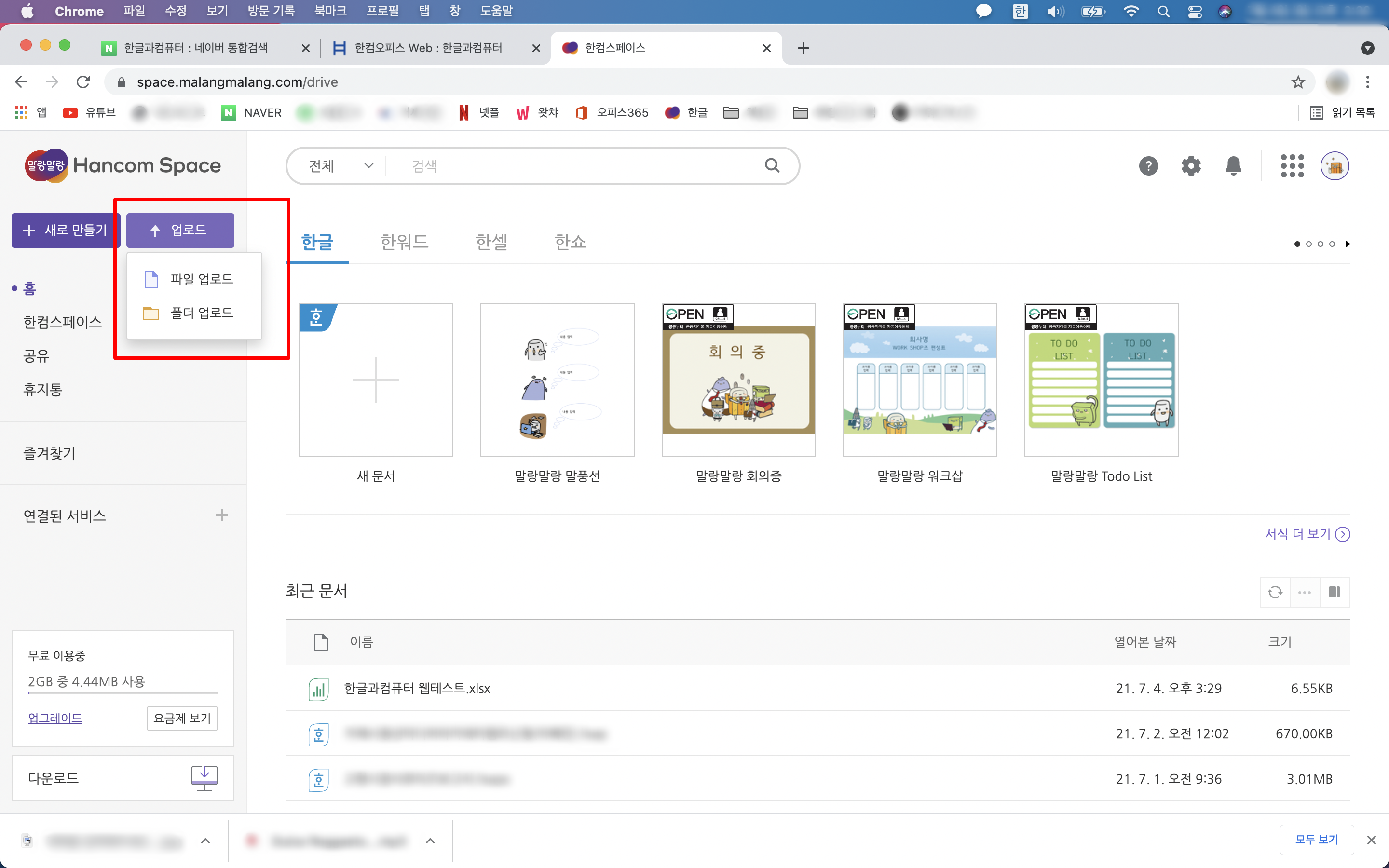Open the Wi-Fi status menu
This screenshot has width=1389, height=868.
point(1130,12)
